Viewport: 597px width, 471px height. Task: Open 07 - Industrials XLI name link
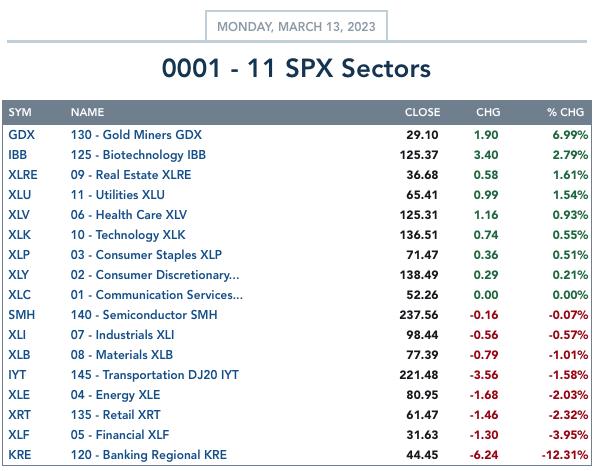coord(122,335)
